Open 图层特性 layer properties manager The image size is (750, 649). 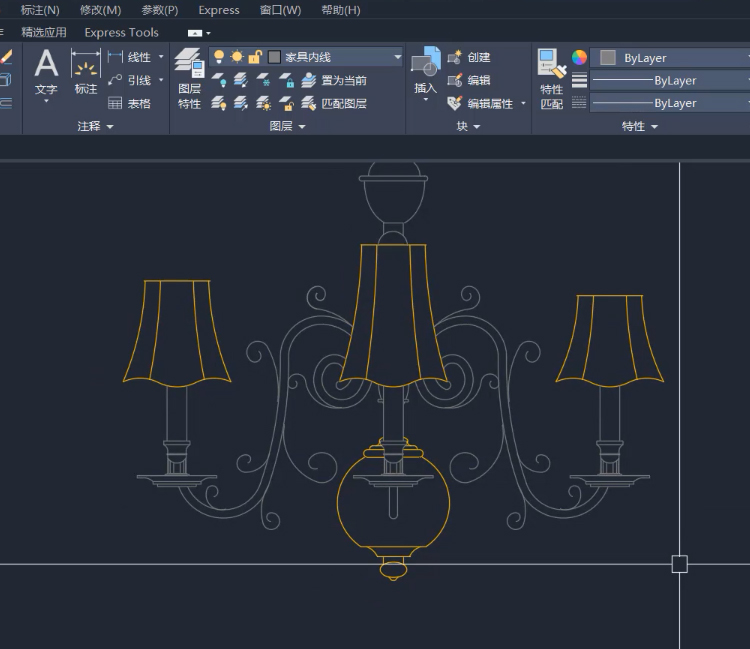coord(189,79)
